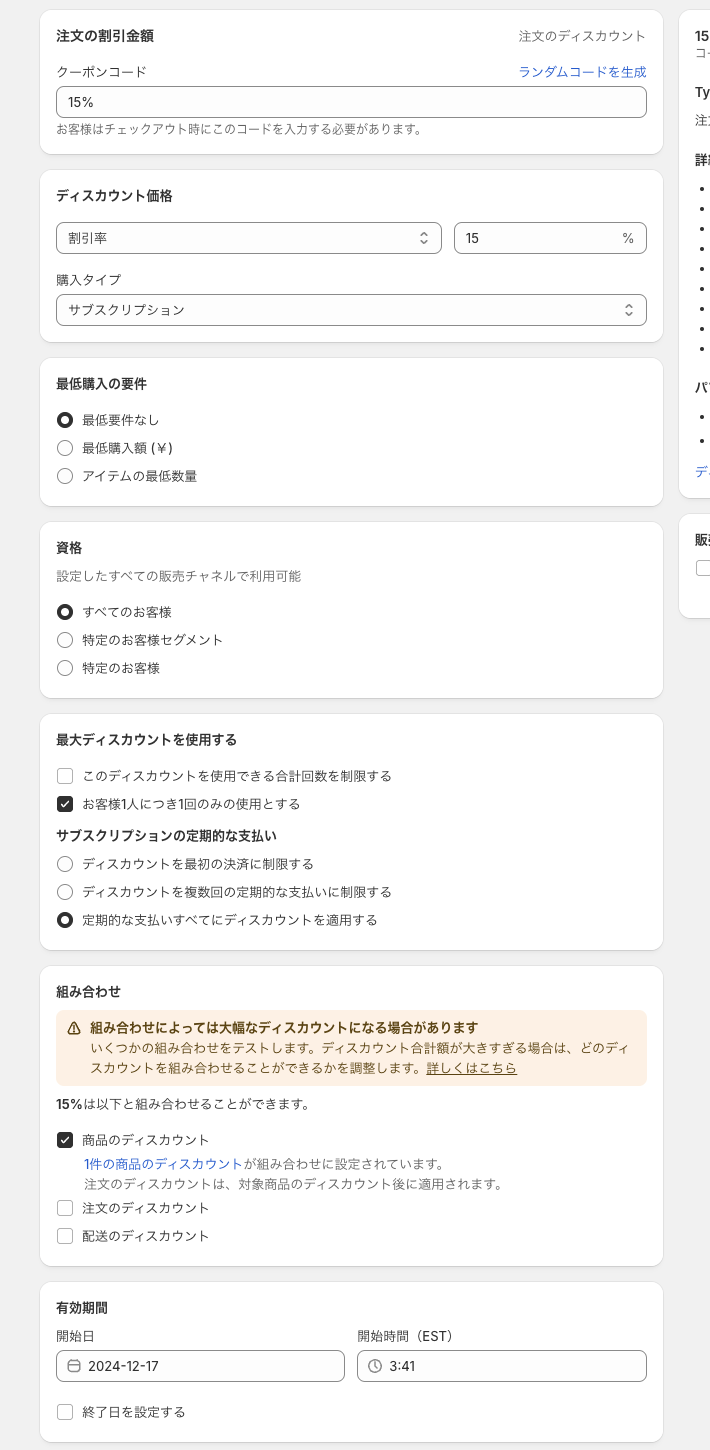This screenshot has height=1450, width=710.
Task: Check 配送のディスカウント combination option
Action: coord(65,1236)
